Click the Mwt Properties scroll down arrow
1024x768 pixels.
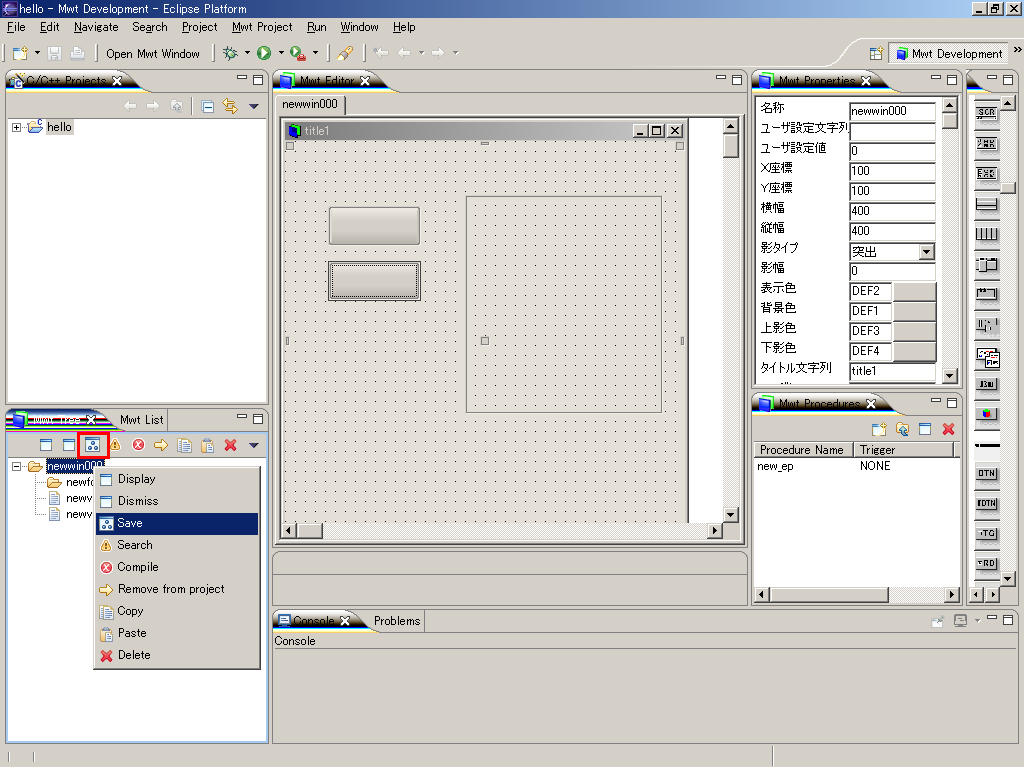pyautogui.click(x=950, y=376)
